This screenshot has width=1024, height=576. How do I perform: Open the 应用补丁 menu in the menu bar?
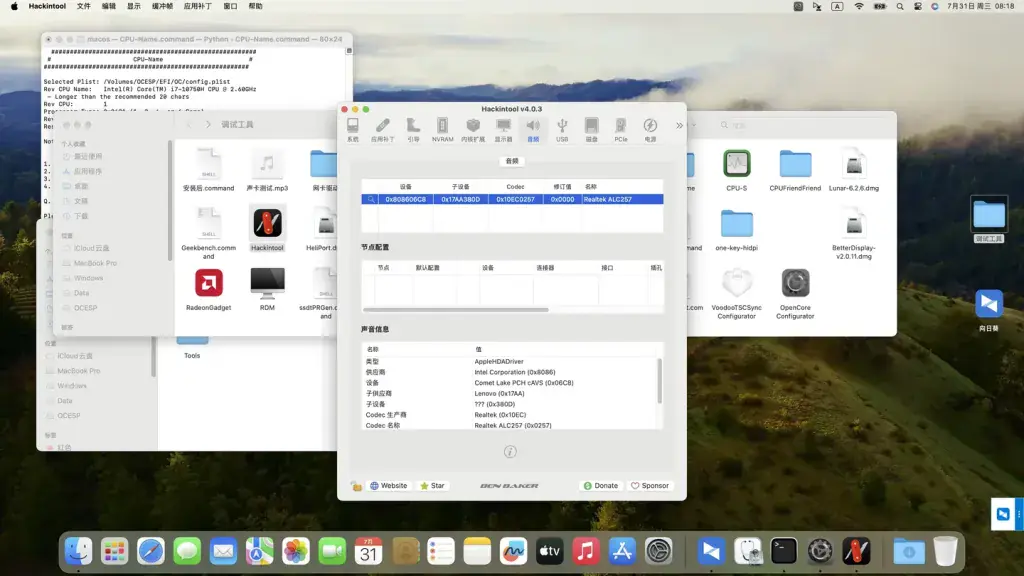[x=198, y=6]
